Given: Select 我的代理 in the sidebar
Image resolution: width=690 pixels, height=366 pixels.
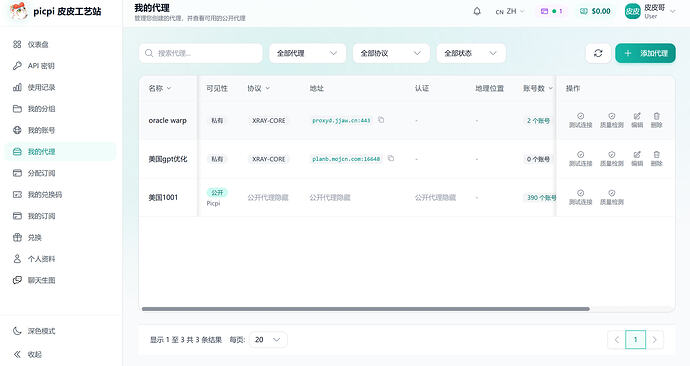Looking at the screenshot, I should point(61,151).
